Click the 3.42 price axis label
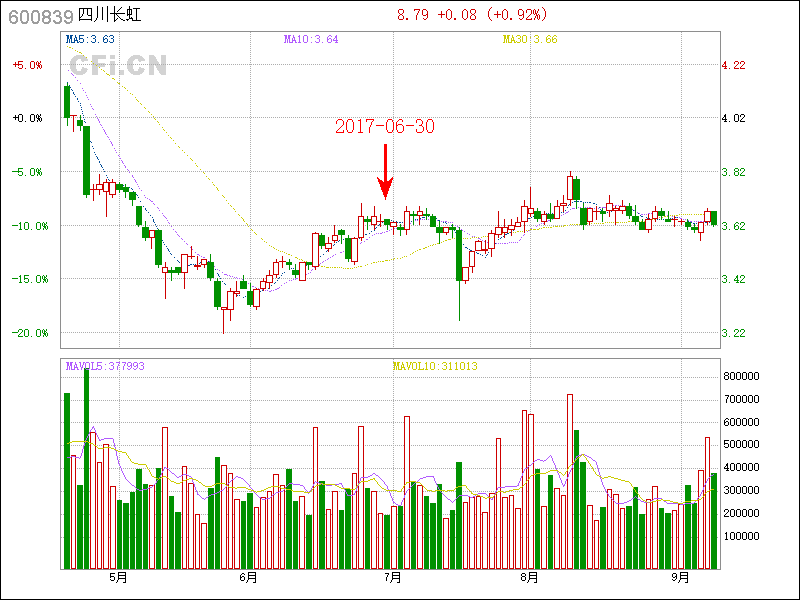Image resolution: width=800 pixels, height=600 pixels. (734, 279)
